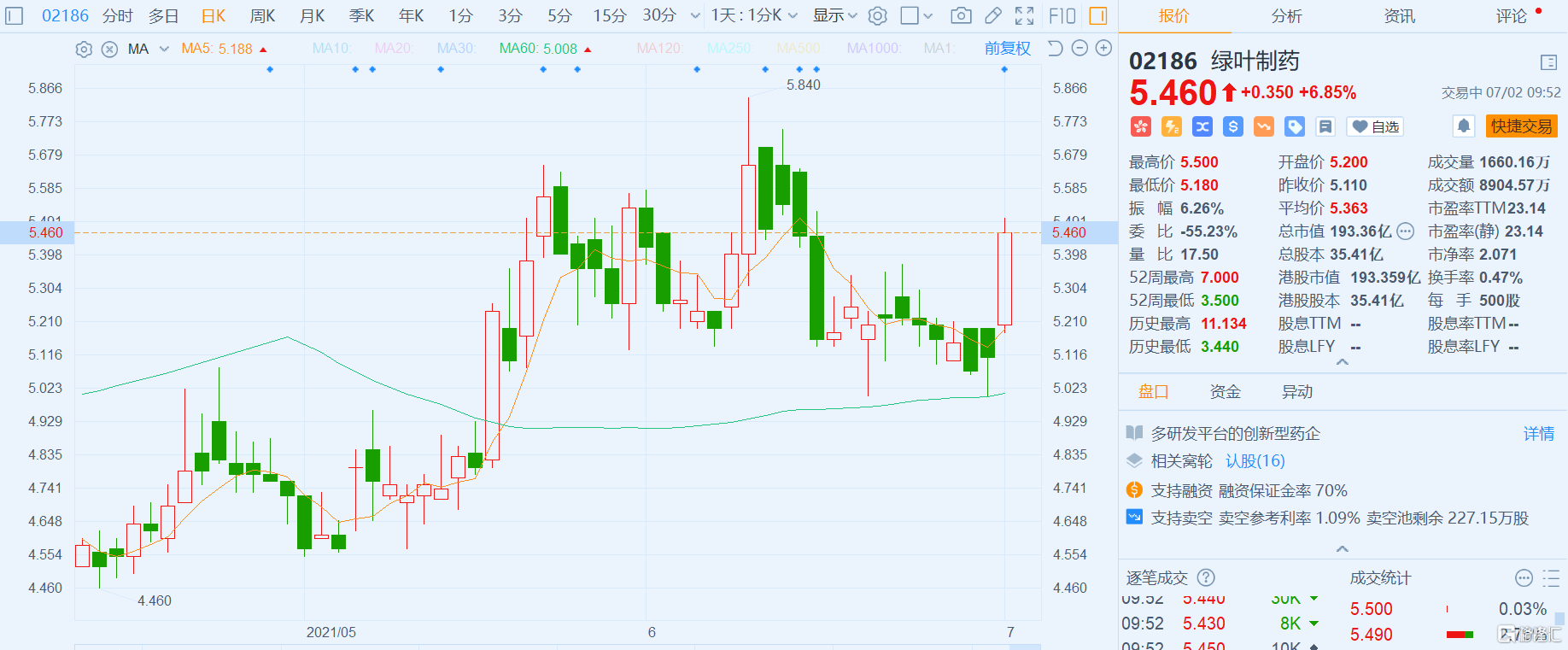The height and width of the screenshot is (650, 1568).
Task: Click stock code 02186 in toolbar
Action: pos(66,15)
